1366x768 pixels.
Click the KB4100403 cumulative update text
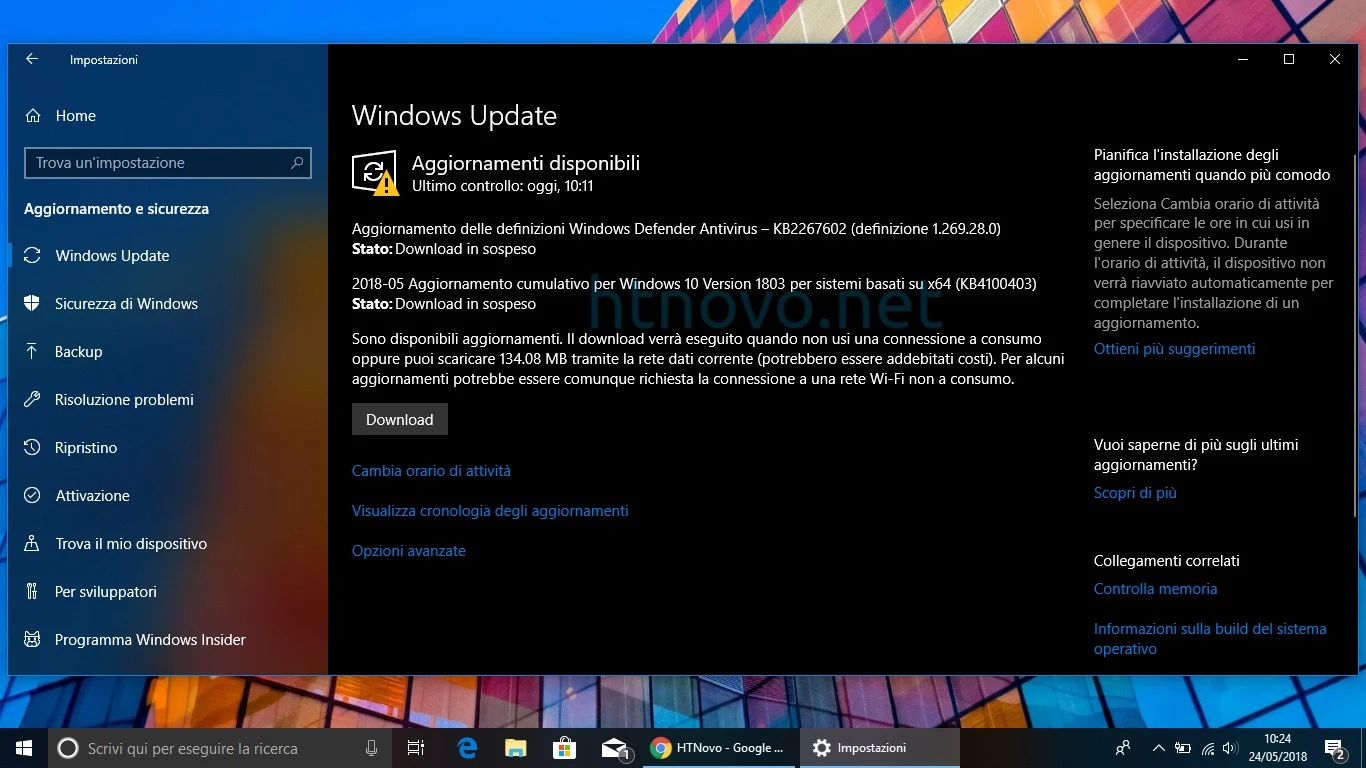click(694, 284)
